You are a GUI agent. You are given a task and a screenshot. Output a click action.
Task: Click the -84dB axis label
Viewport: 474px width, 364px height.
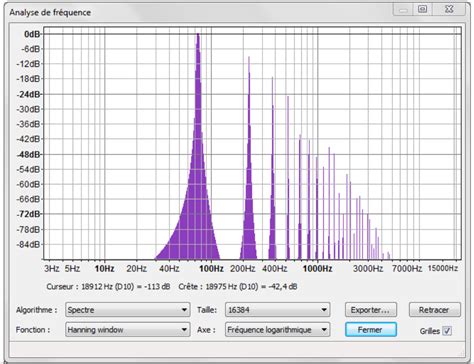point(28,244)
